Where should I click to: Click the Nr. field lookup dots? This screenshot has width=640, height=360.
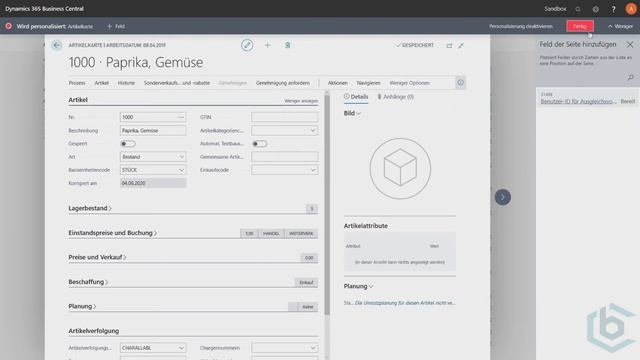(181, 117)
